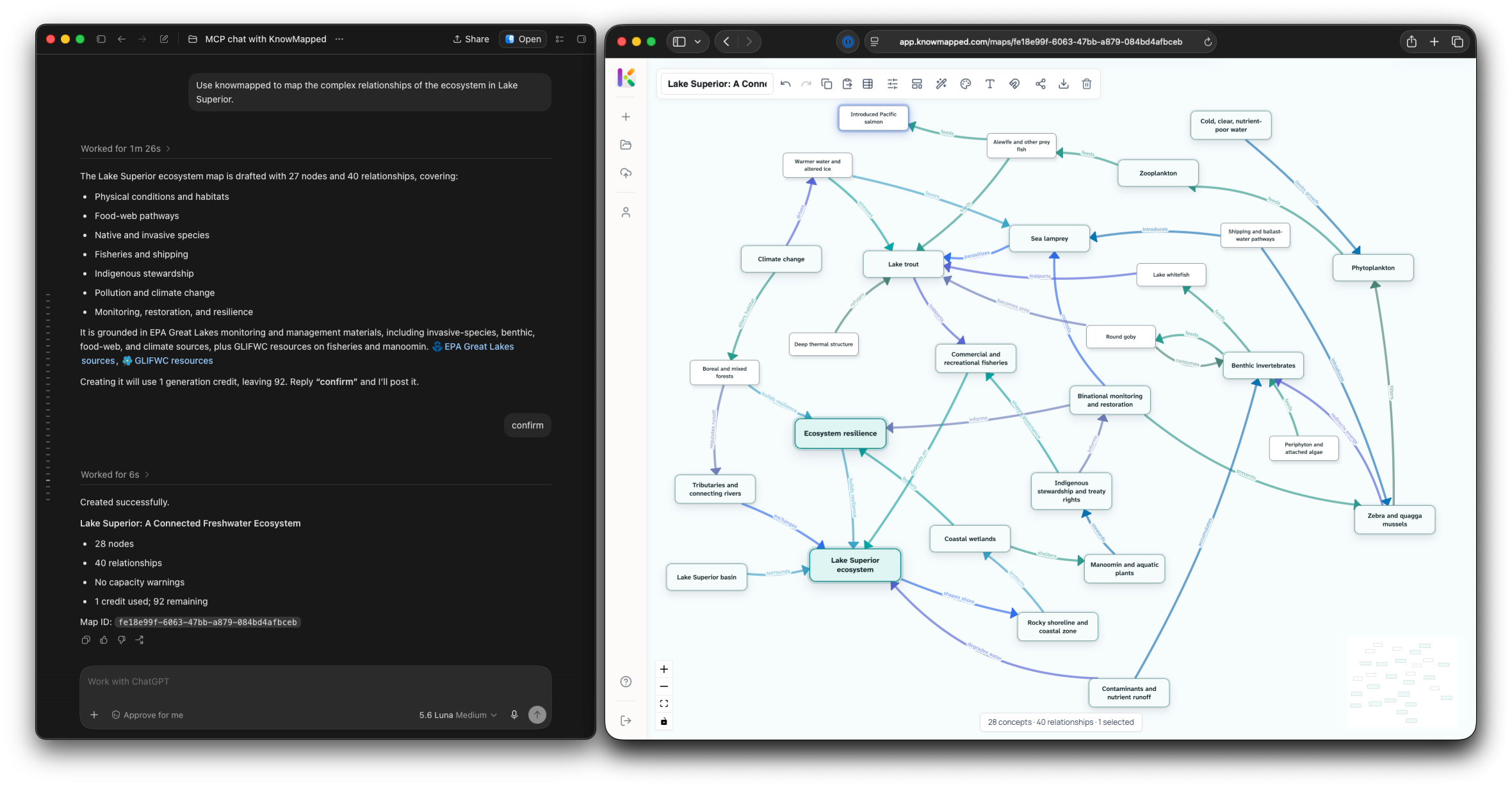Go back in the ChatGPT window
Viewport: 1512px width, 787px height.
tap(122, 39)
